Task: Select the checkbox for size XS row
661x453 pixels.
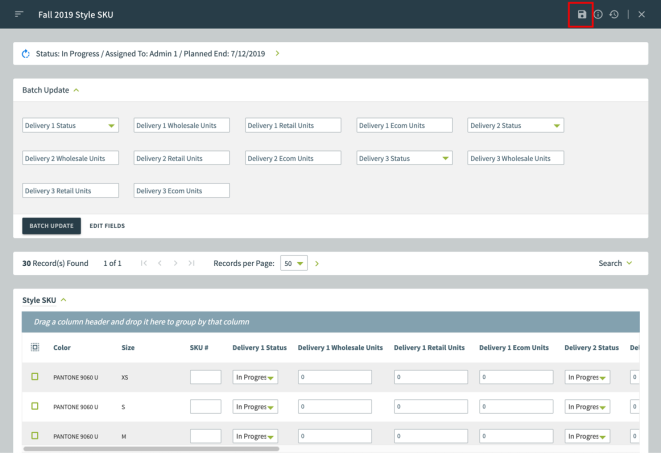Action: point(34,377)
